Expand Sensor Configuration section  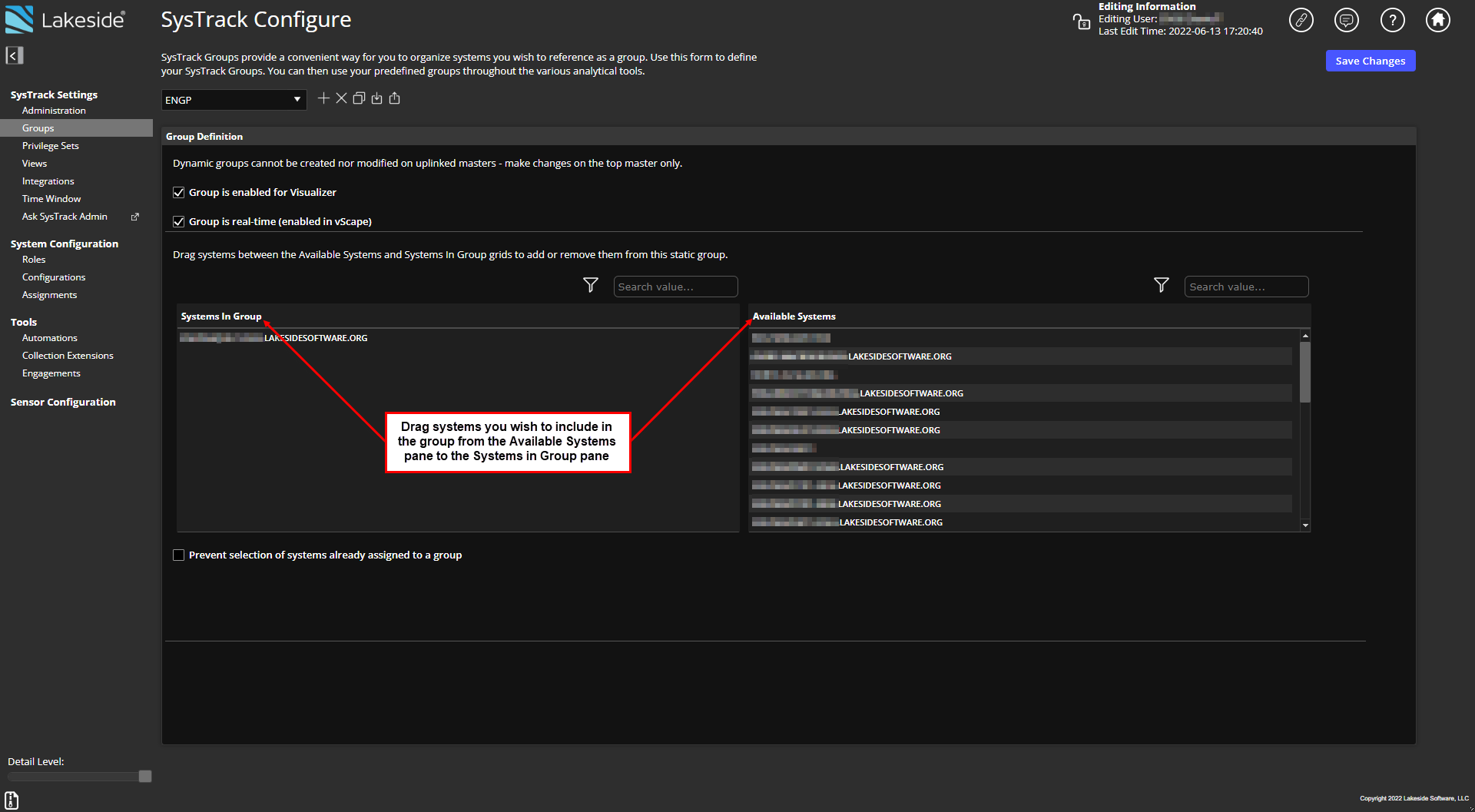[x=63, y=403]
